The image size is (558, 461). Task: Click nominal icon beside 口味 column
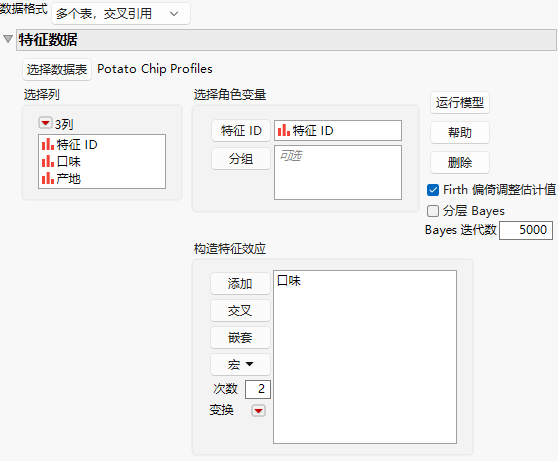(48, 162)
